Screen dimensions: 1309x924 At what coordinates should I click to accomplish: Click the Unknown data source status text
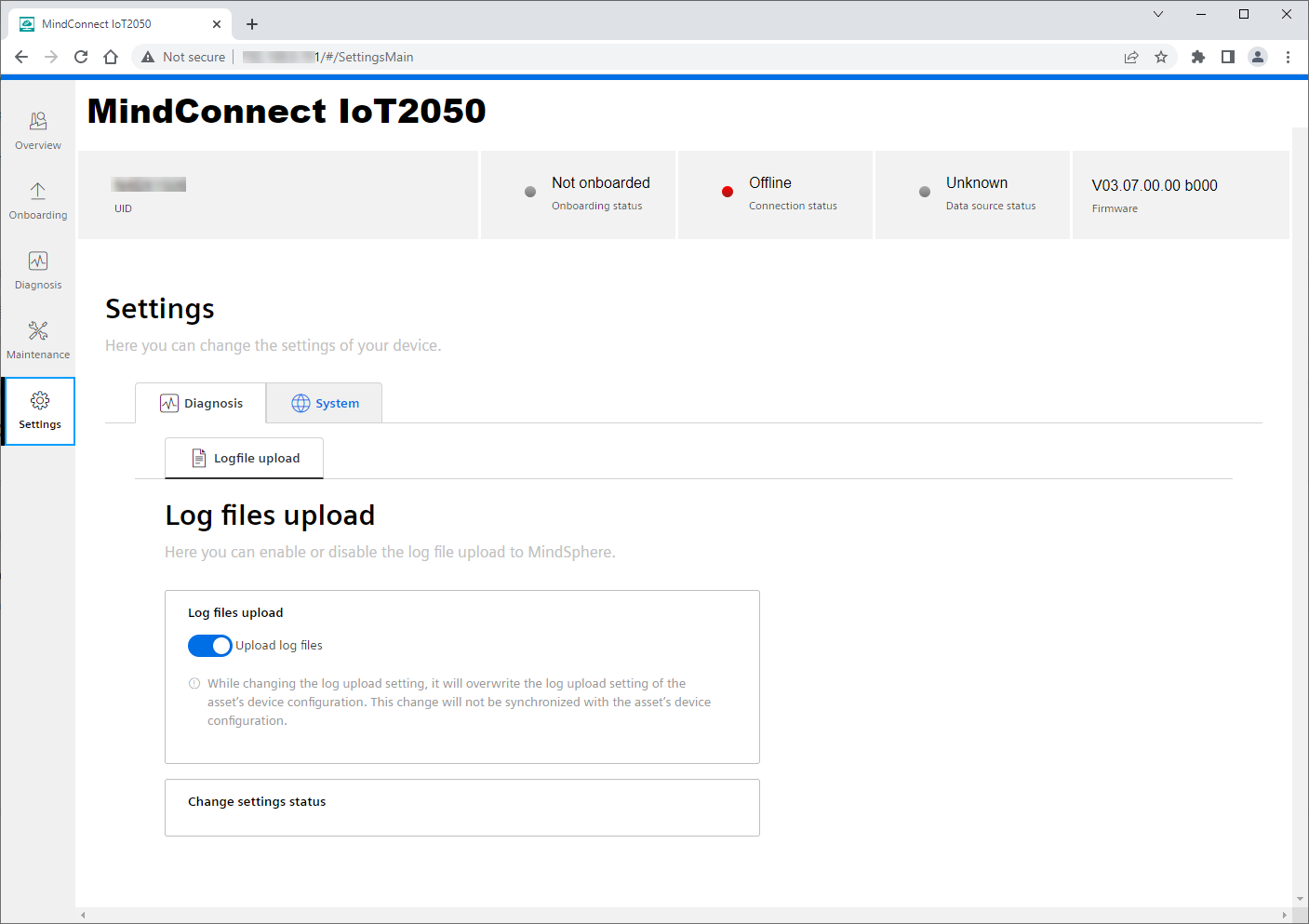pos(977,183)
